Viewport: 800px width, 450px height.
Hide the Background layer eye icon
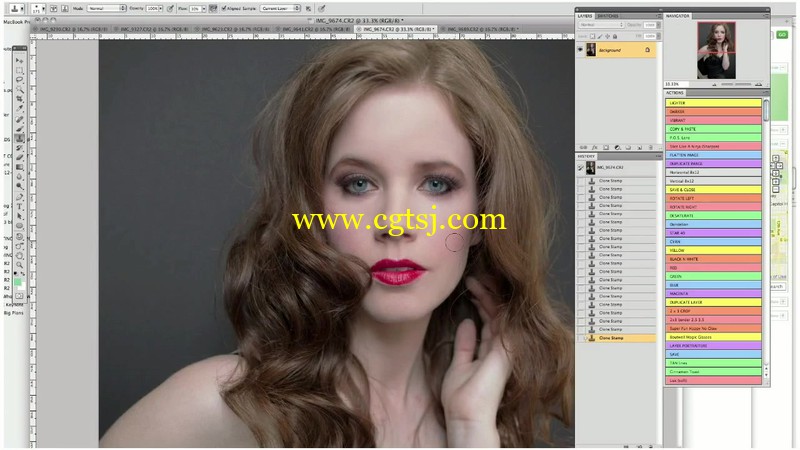(x=580, y=50)
